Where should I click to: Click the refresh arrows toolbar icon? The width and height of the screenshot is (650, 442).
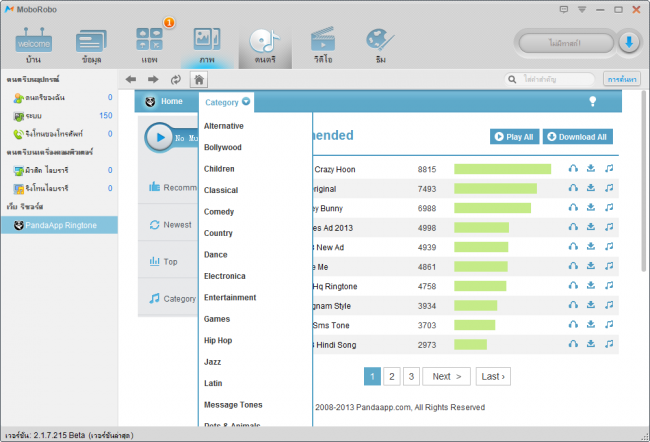176,80
